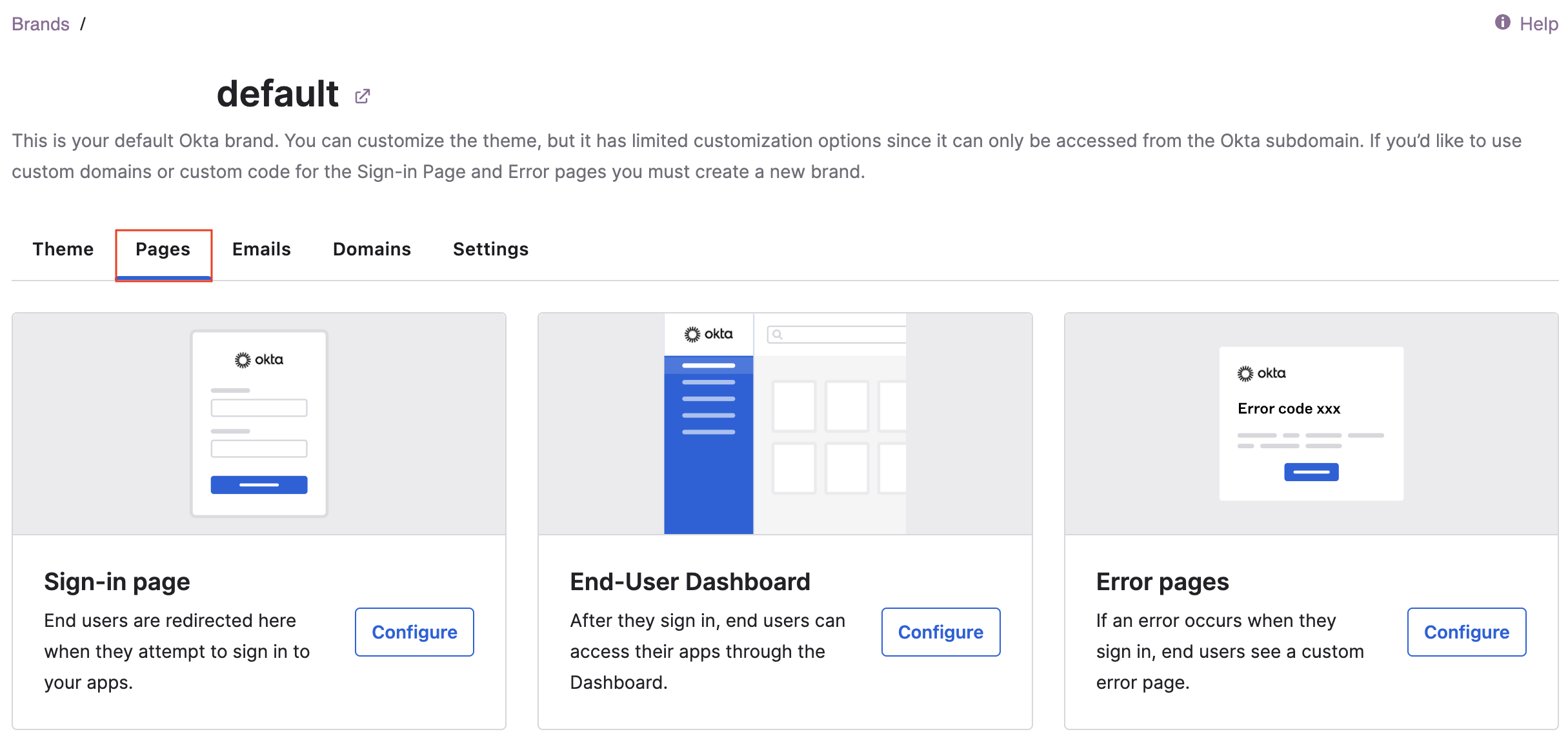The height and width of the screenshot is (743, 1568).
Task: Click the Okta logo in Sign-in preview
Action: pos(259,360)
